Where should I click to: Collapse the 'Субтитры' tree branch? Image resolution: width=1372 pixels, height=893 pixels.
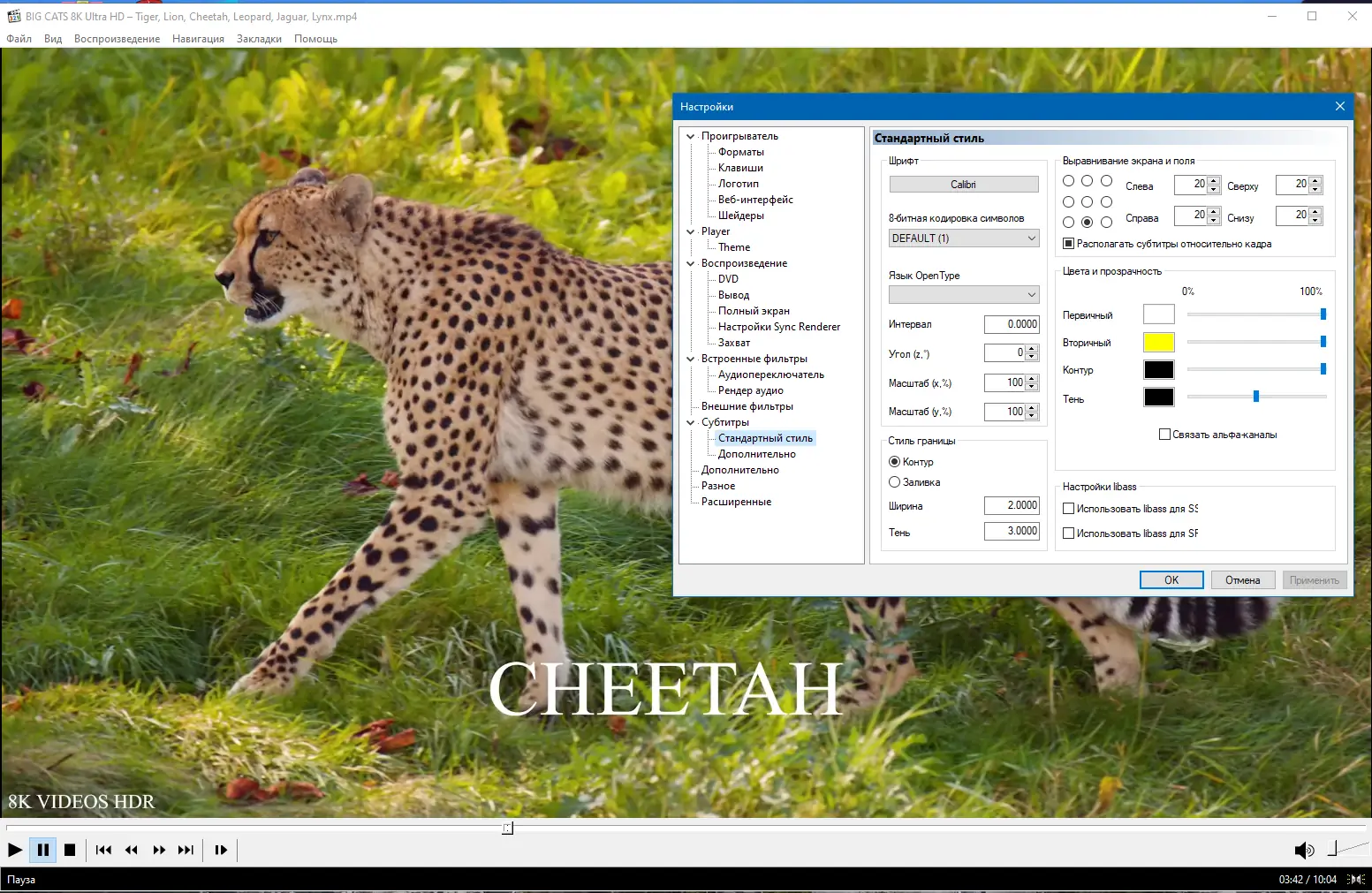click(x=691, y=422)
